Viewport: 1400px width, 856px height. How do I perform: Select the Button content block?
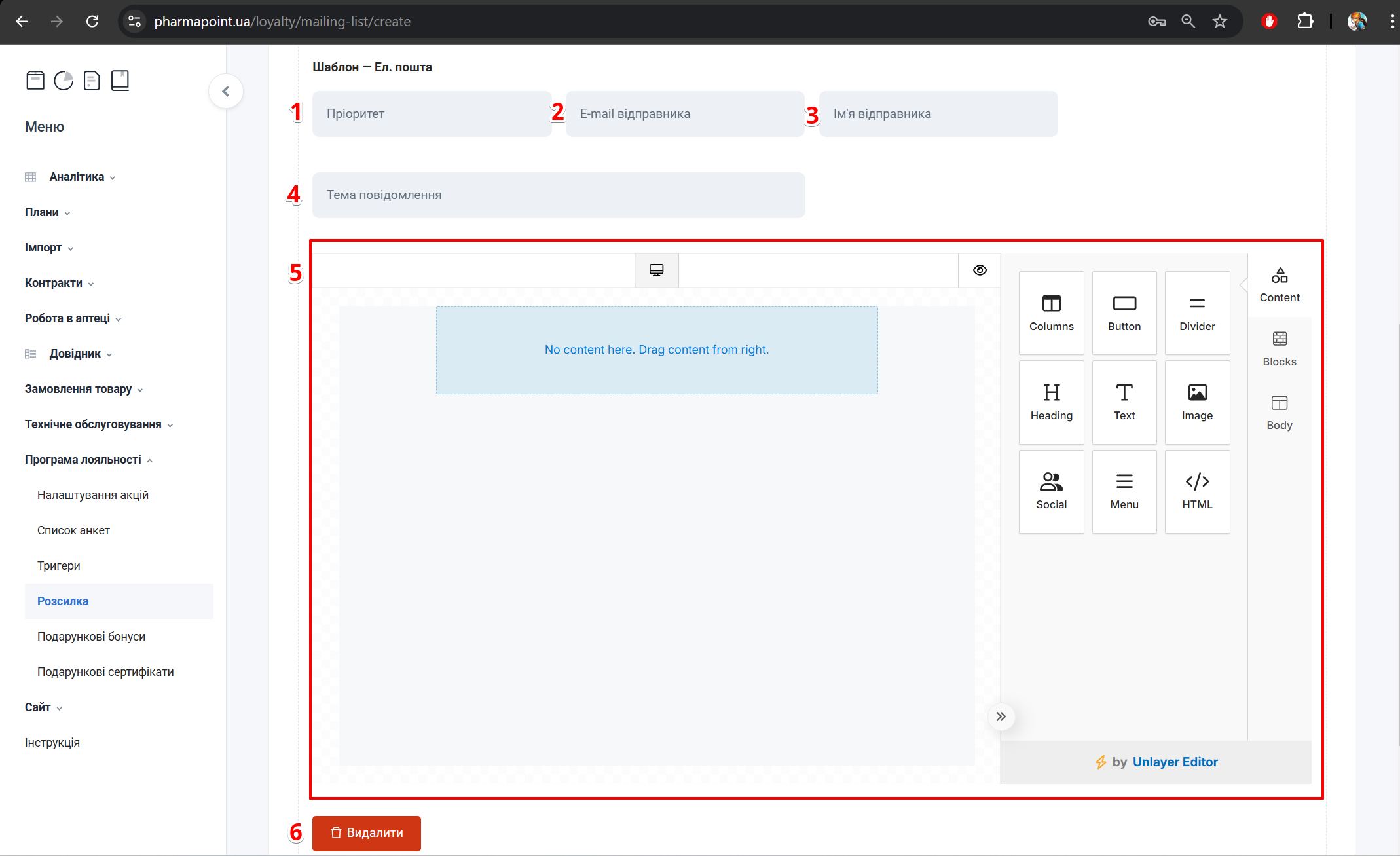(1124, 313)
